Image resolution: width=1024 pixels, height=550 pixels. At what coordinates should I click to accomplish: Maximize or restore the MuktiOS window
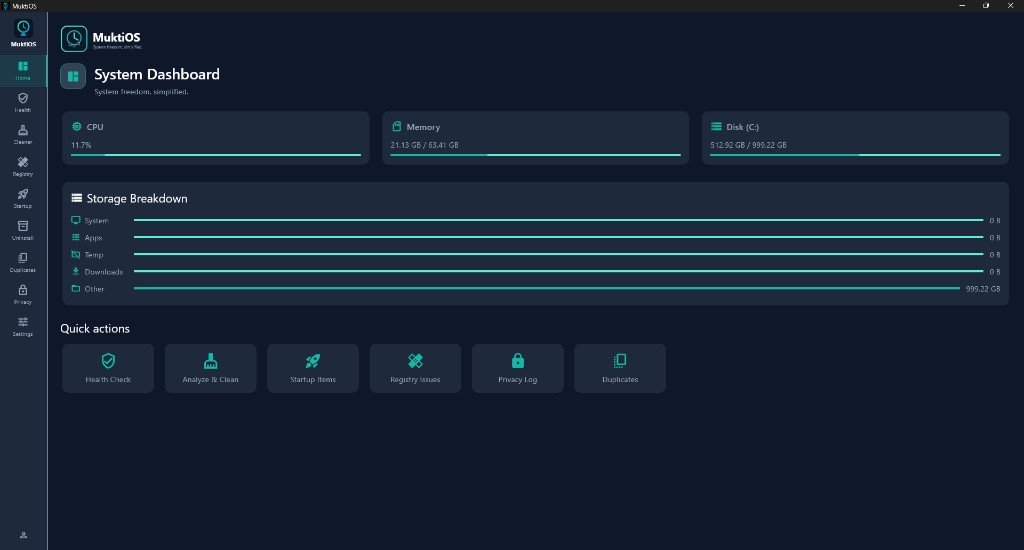tap(986, 5)
